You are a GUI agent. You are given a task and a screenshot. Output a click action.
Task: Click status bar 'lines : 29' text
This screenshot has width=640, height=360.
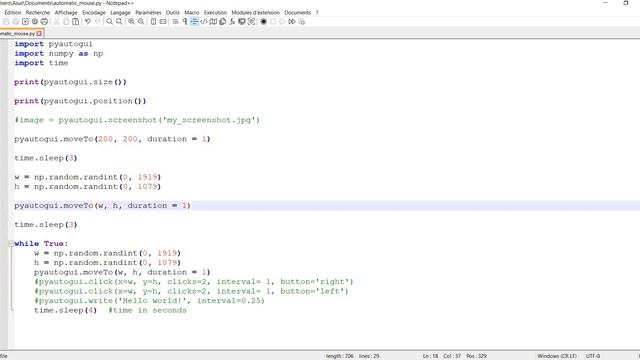click(x=369, y=356)
